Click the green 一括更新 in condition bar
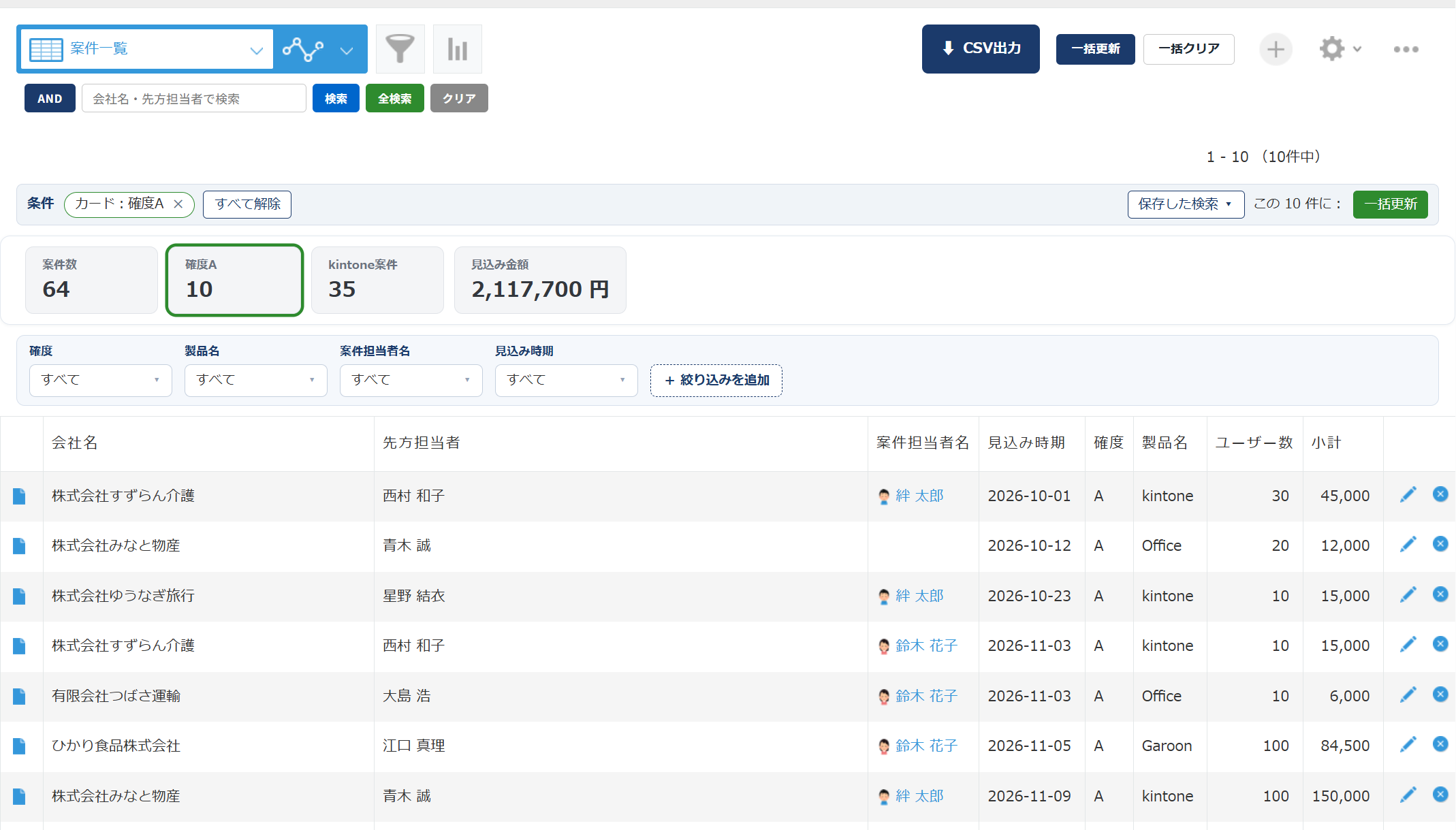The height and width of the screenshot is (830, 1456). tap(1391, 204)
